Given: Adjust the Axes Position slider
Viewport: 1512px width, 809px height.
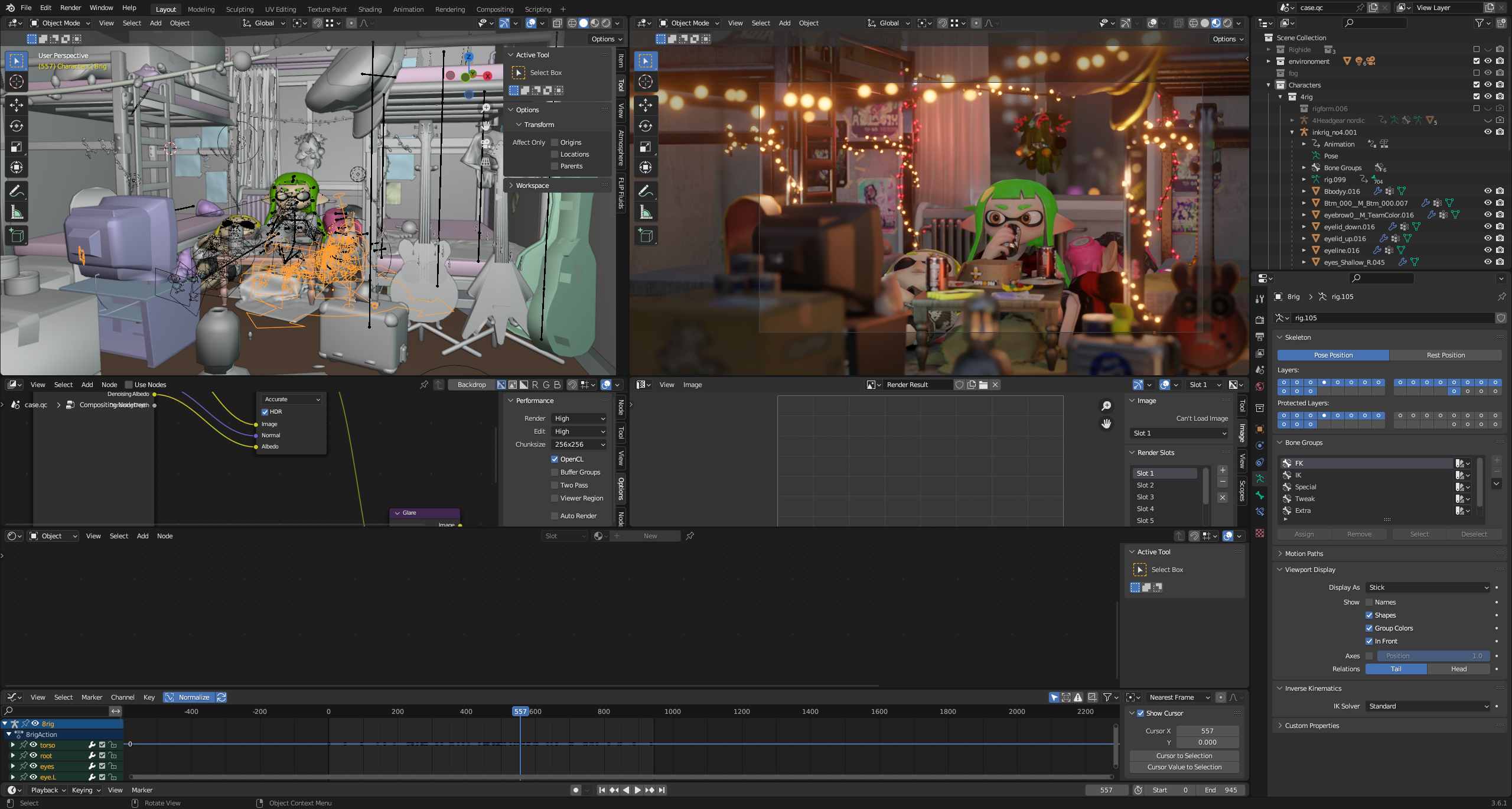Looking at the screenshot, I should tap(1433, 656).
